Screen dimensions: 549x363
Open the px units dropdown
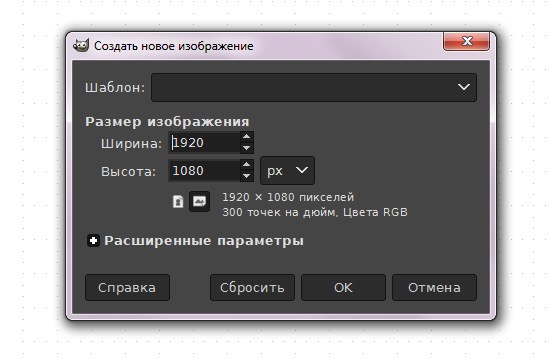click(x=287, y=170)
